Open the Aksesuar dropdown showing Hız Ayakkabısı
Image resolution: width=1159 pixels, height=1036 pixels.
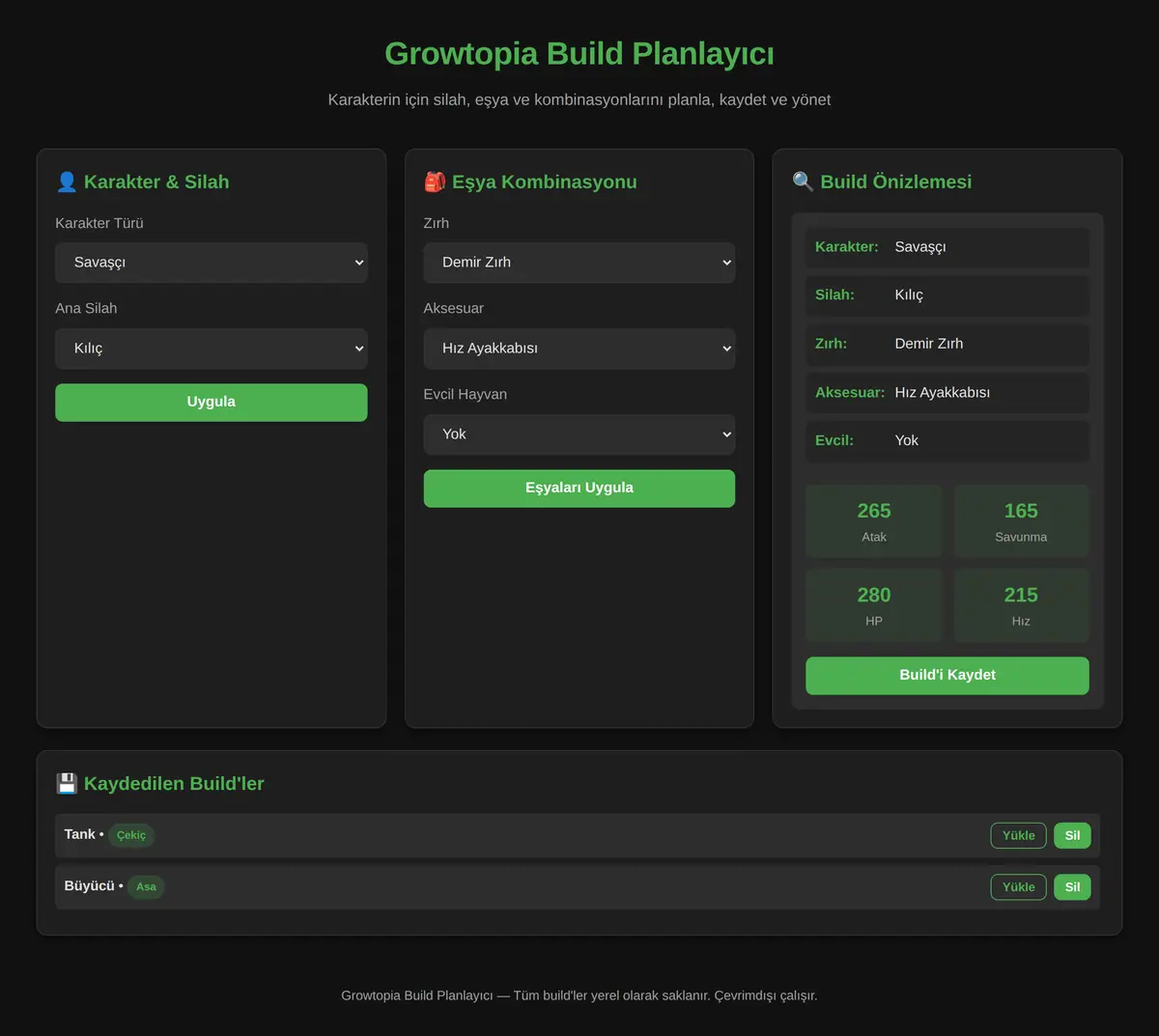[579, 349]
